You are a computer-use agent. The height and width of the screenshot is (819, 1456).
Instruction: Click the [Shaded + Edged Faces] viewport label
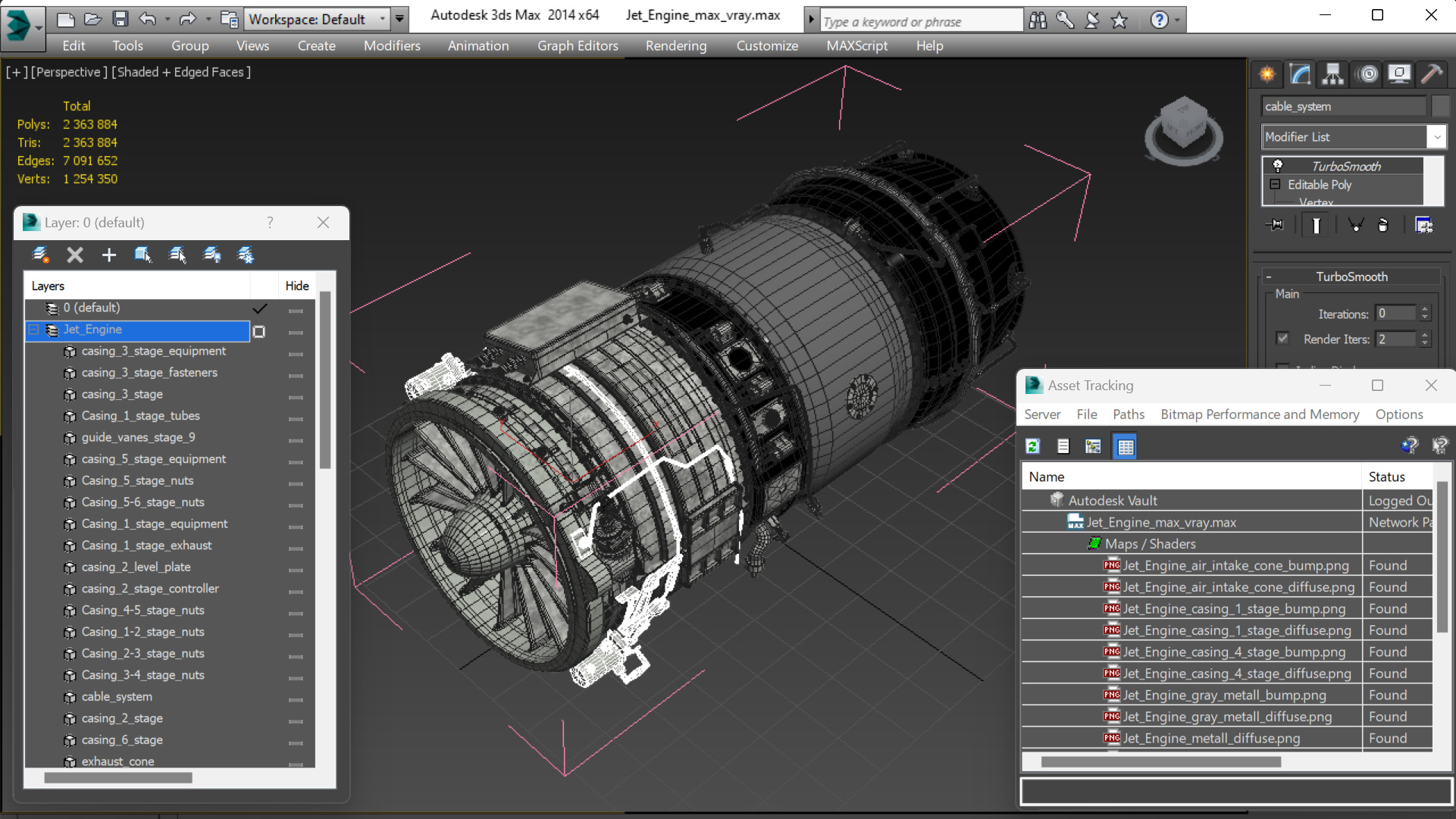pos(181,72)
